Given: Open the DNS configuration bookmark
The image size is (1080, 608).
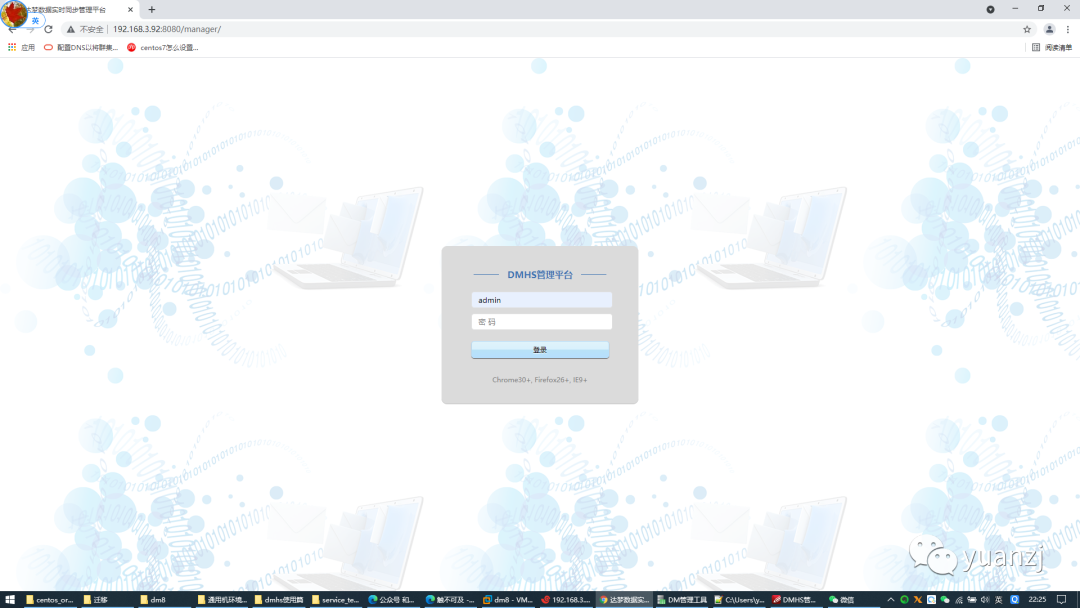Looking at the screenshot, I should click(x=81, y=48).
